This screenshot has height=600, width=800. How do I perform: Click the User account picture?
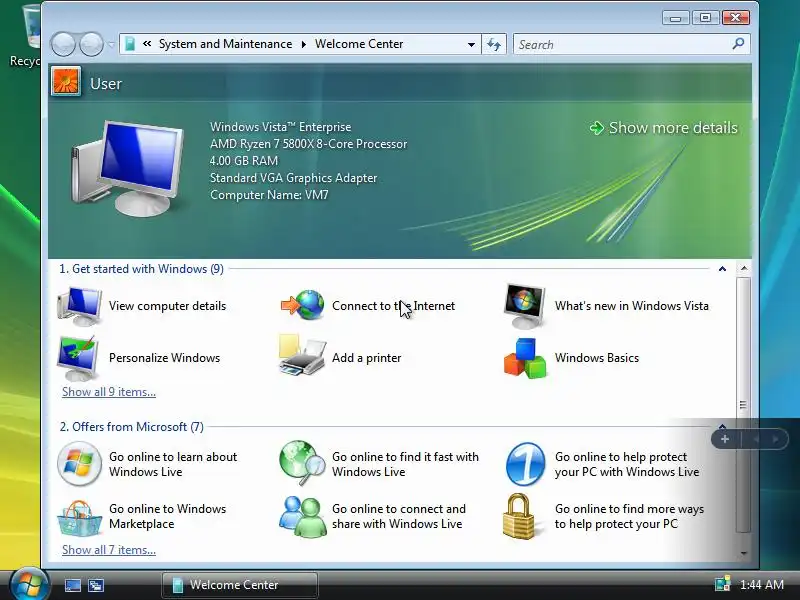(x=66, y=82)
